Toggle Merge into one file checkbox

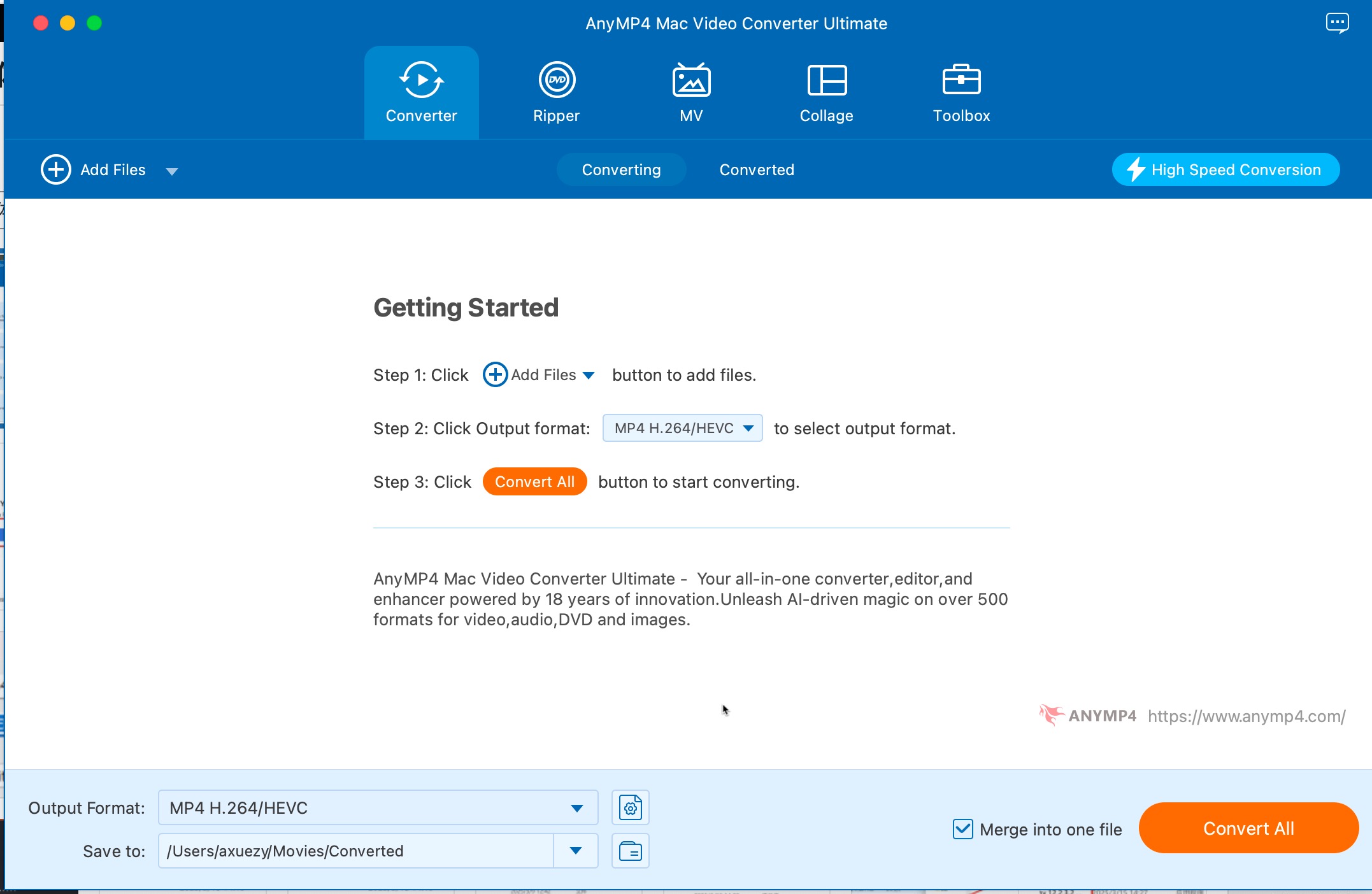click(x=962, y=829)
